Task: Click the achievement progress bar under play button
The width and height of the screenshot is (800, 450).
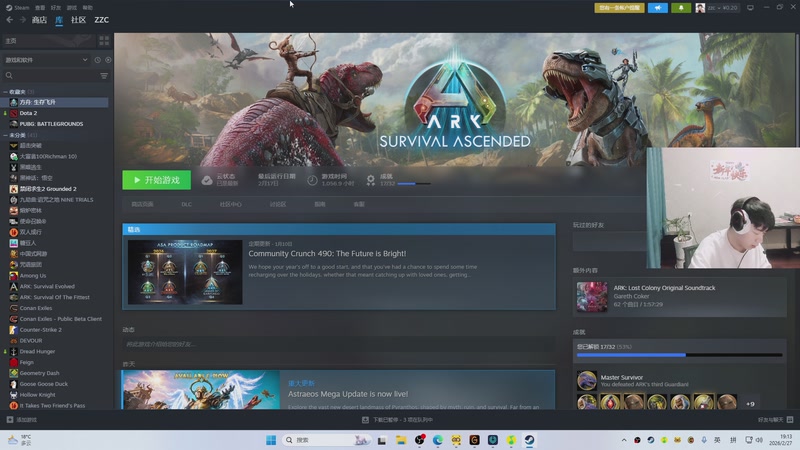Action: (414, 184)
